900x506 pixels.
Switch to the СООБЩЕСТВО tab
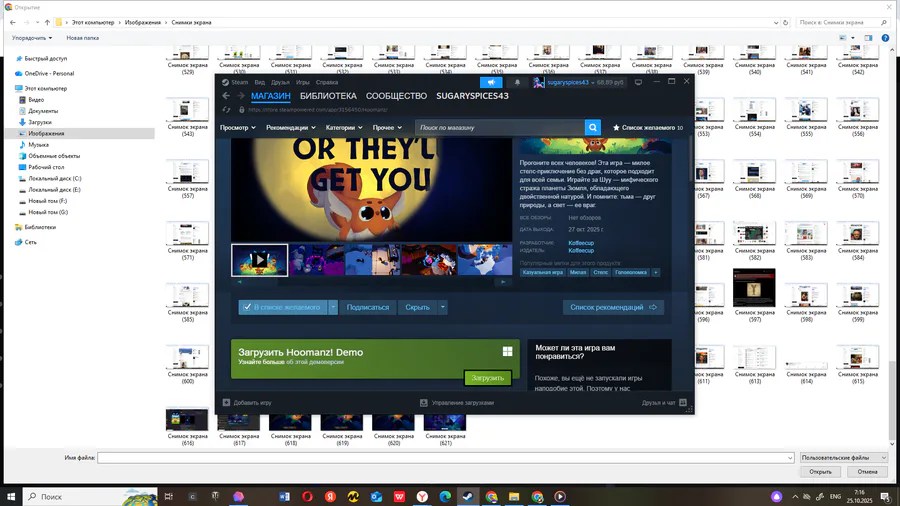pos(396,96)
